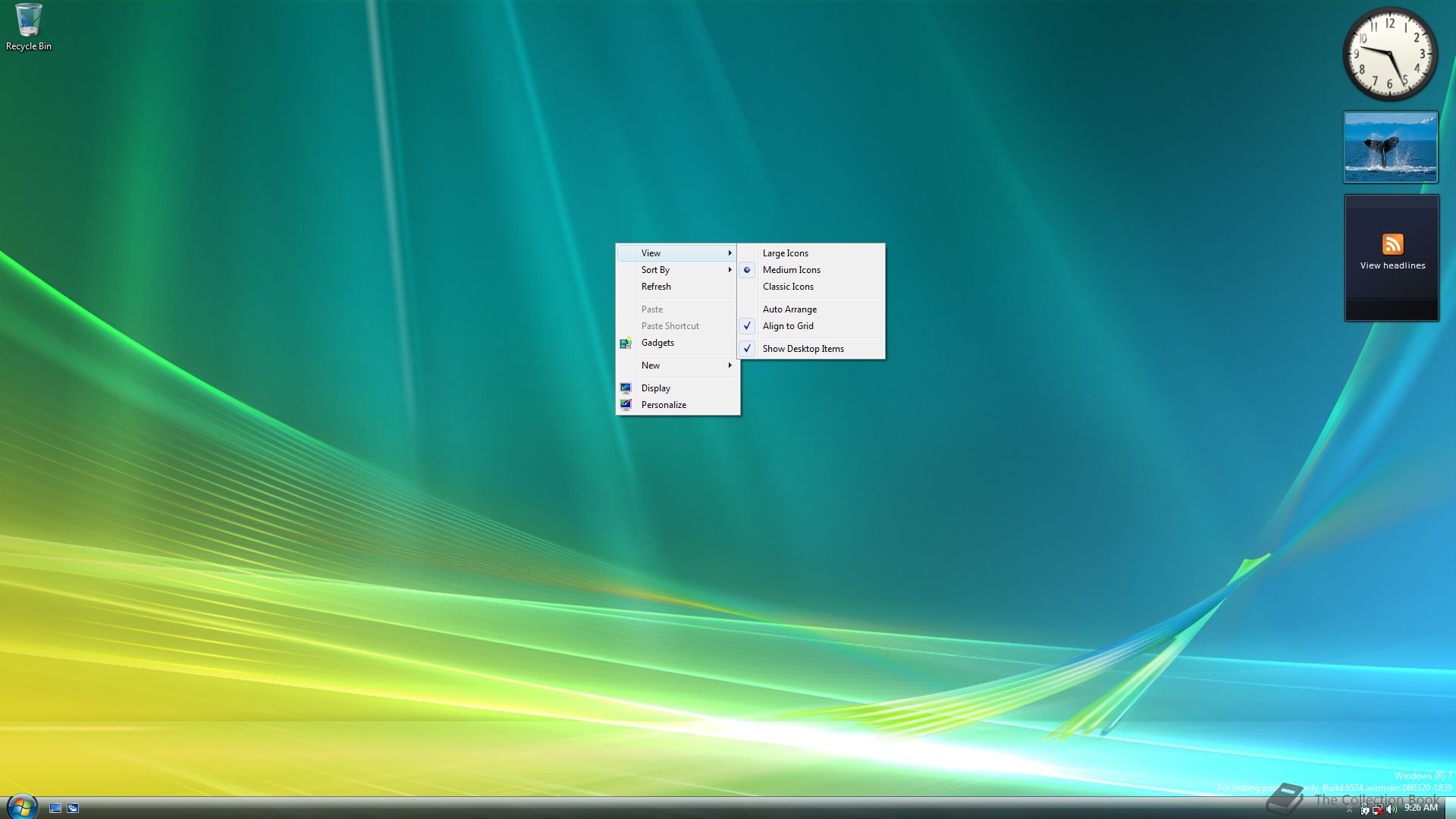The image size is (1456, 819).
Task: Select the Classic Icons option
Action: 811,287
